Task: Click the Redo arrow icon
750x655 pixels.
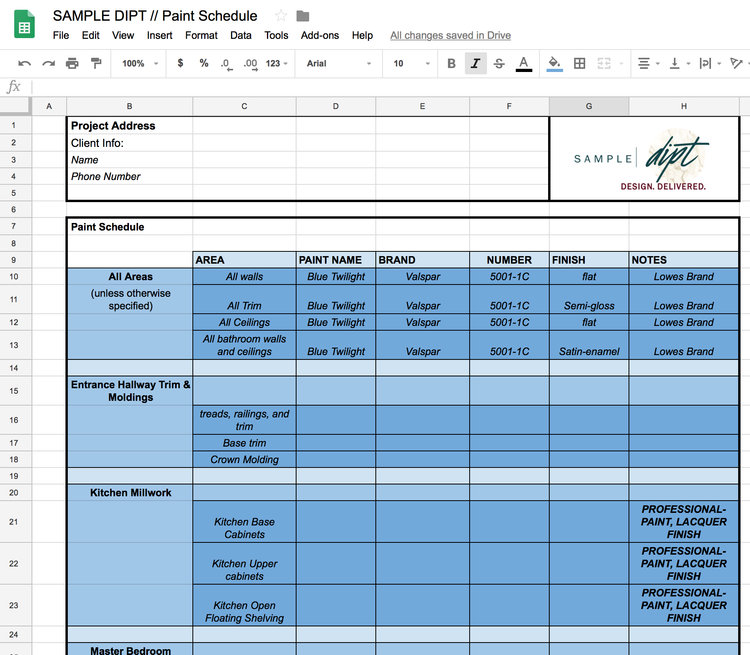Action: [48, 64]
